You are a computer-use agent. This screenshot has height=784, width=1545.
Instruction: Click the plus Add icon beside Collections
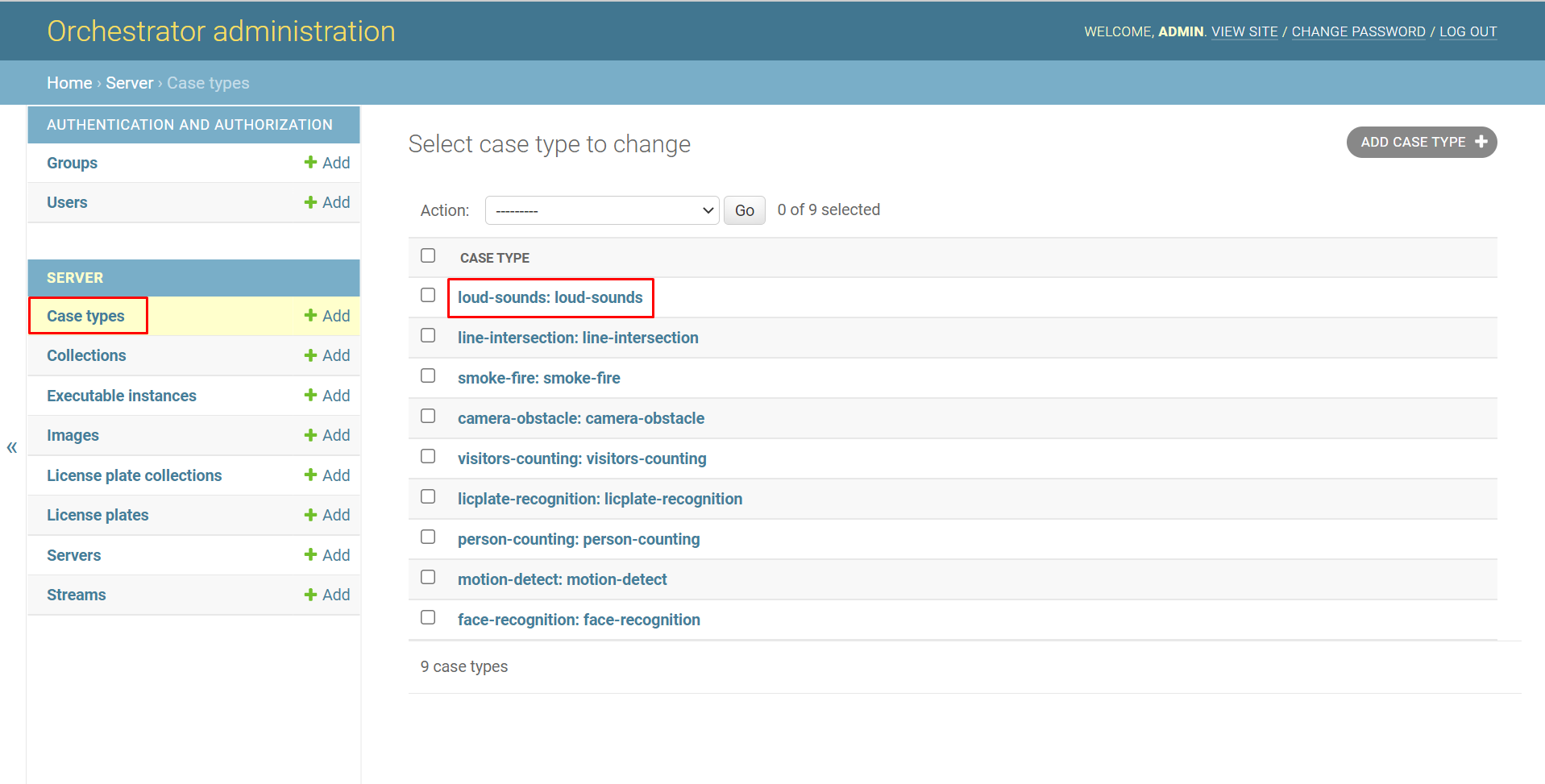point(310,355)
